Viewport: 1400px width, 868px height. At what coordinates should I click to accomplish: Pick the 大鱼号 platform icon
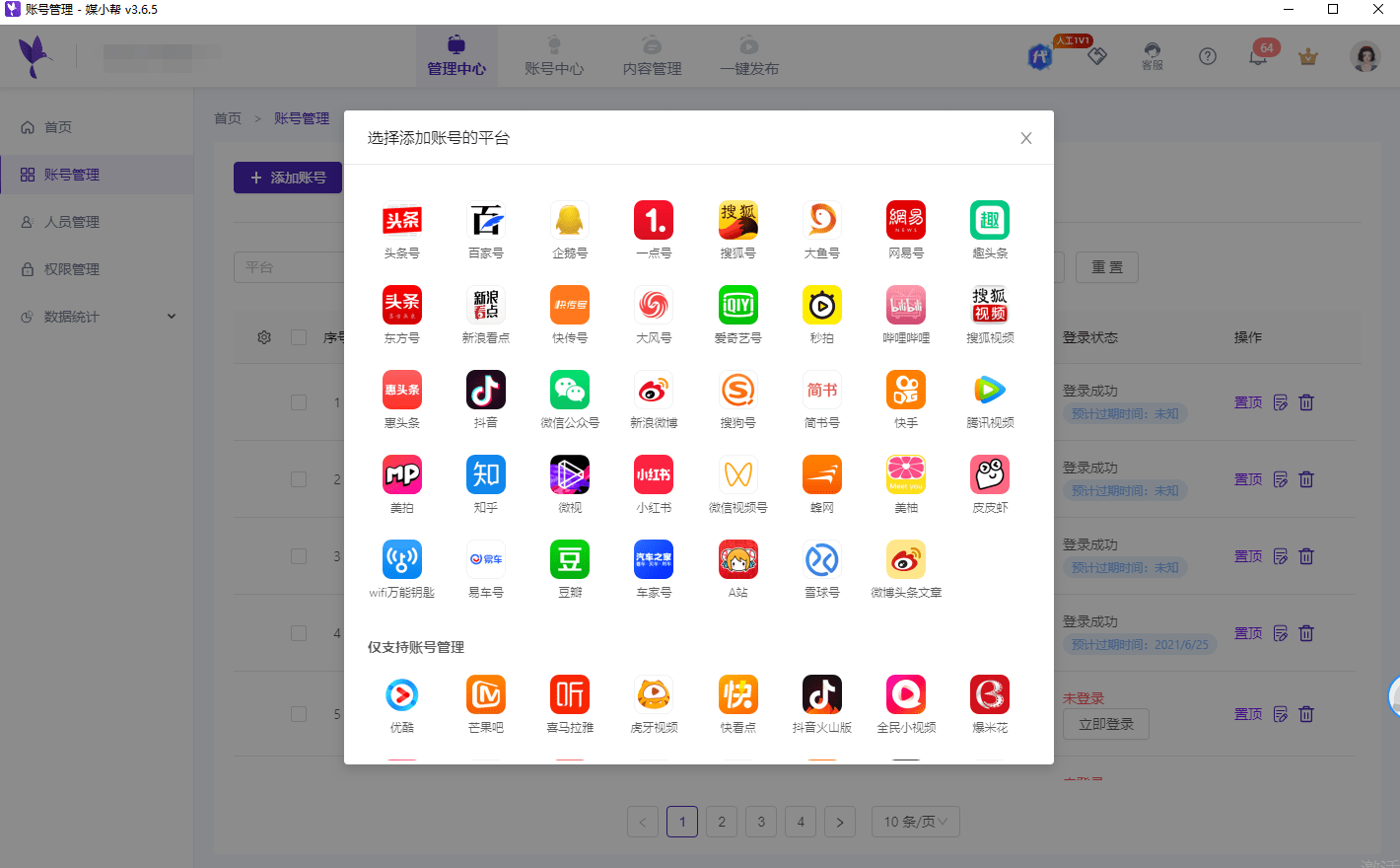point(822,220)
